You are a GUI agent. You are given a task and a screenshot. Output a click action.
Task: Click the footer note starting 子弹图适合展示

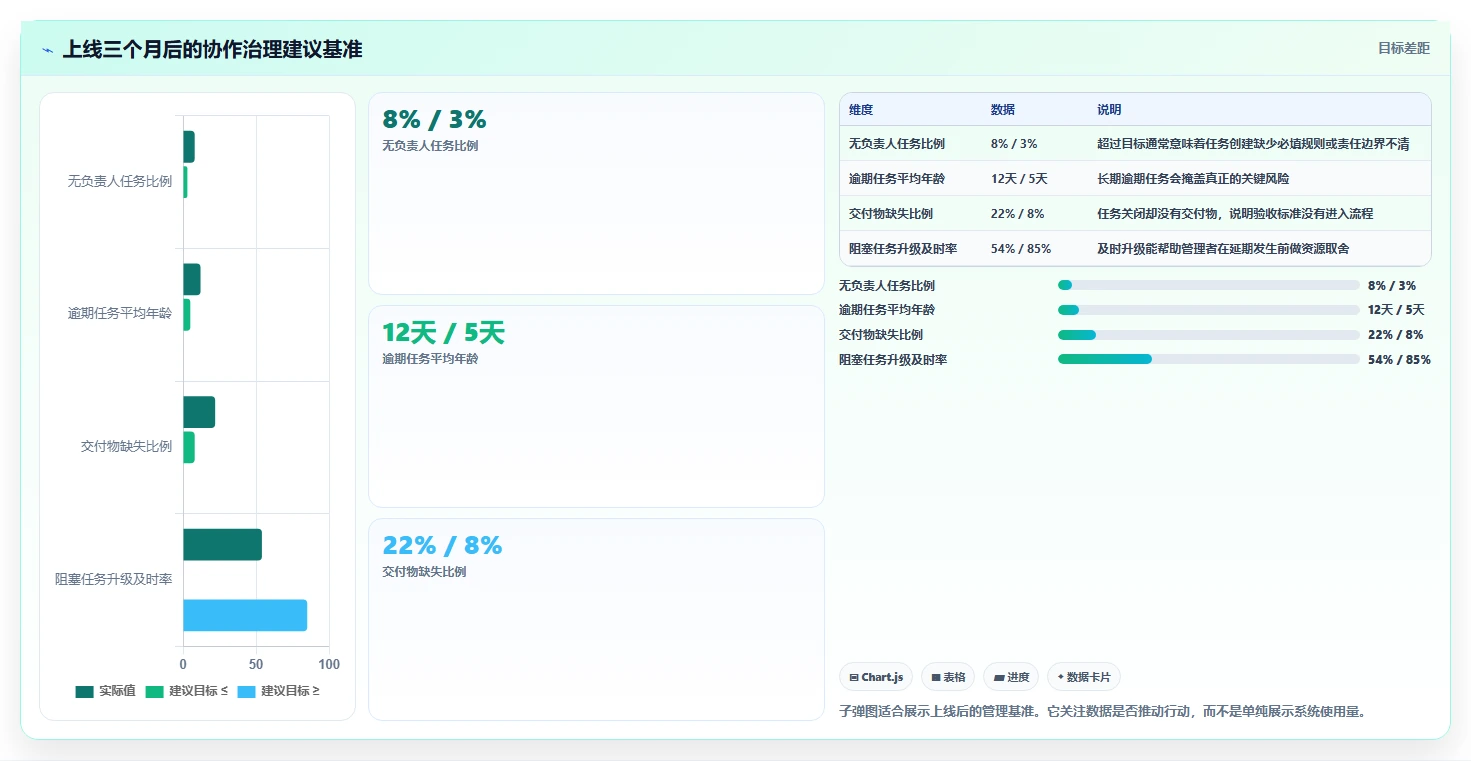point(1102,712)
